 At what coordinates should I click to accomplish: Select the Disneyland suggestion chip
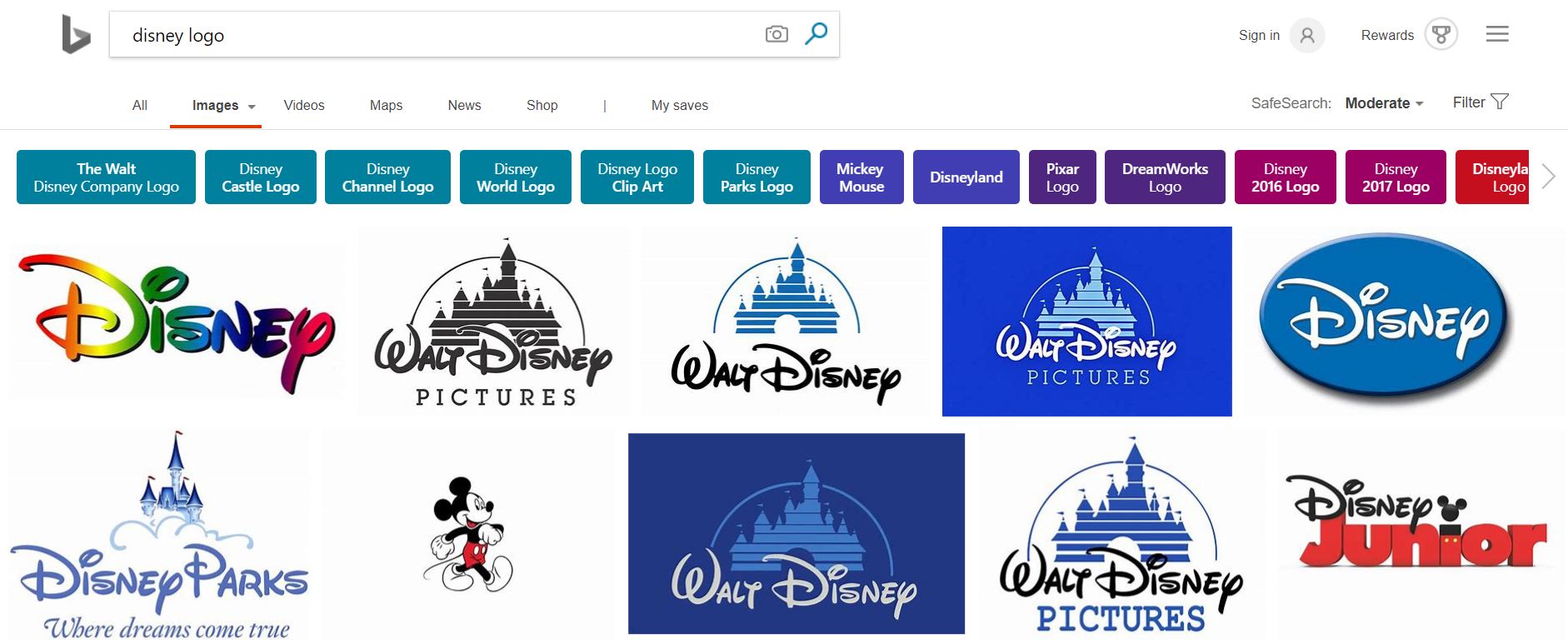pos(966,177)
